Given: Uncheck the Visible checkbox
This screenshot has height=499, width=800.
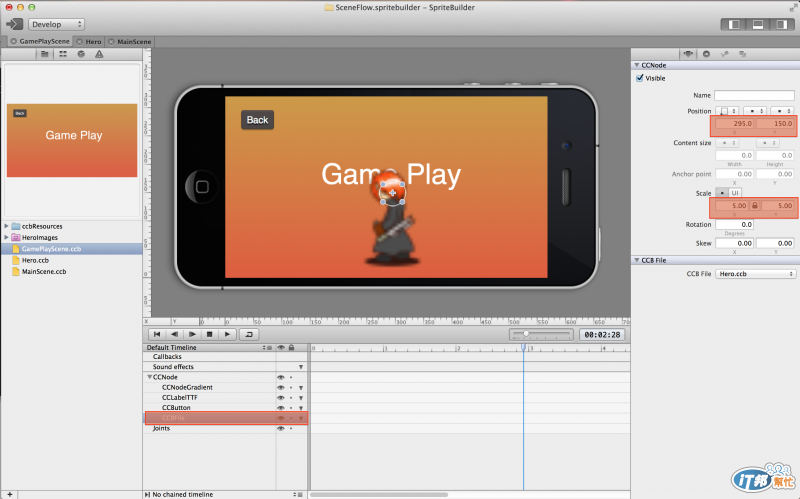Looking at the screenshot, I should [640, 78].
